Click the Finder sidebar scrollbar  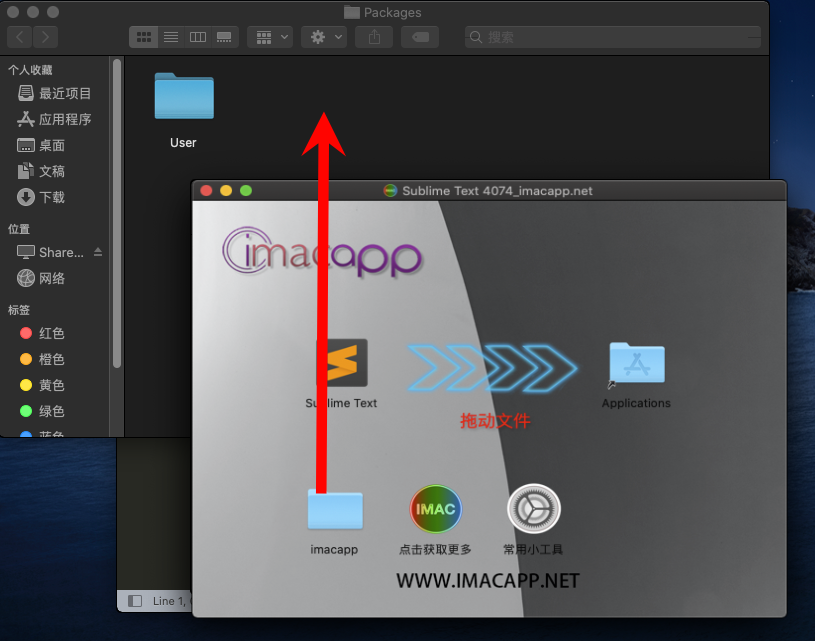[117, 213]
